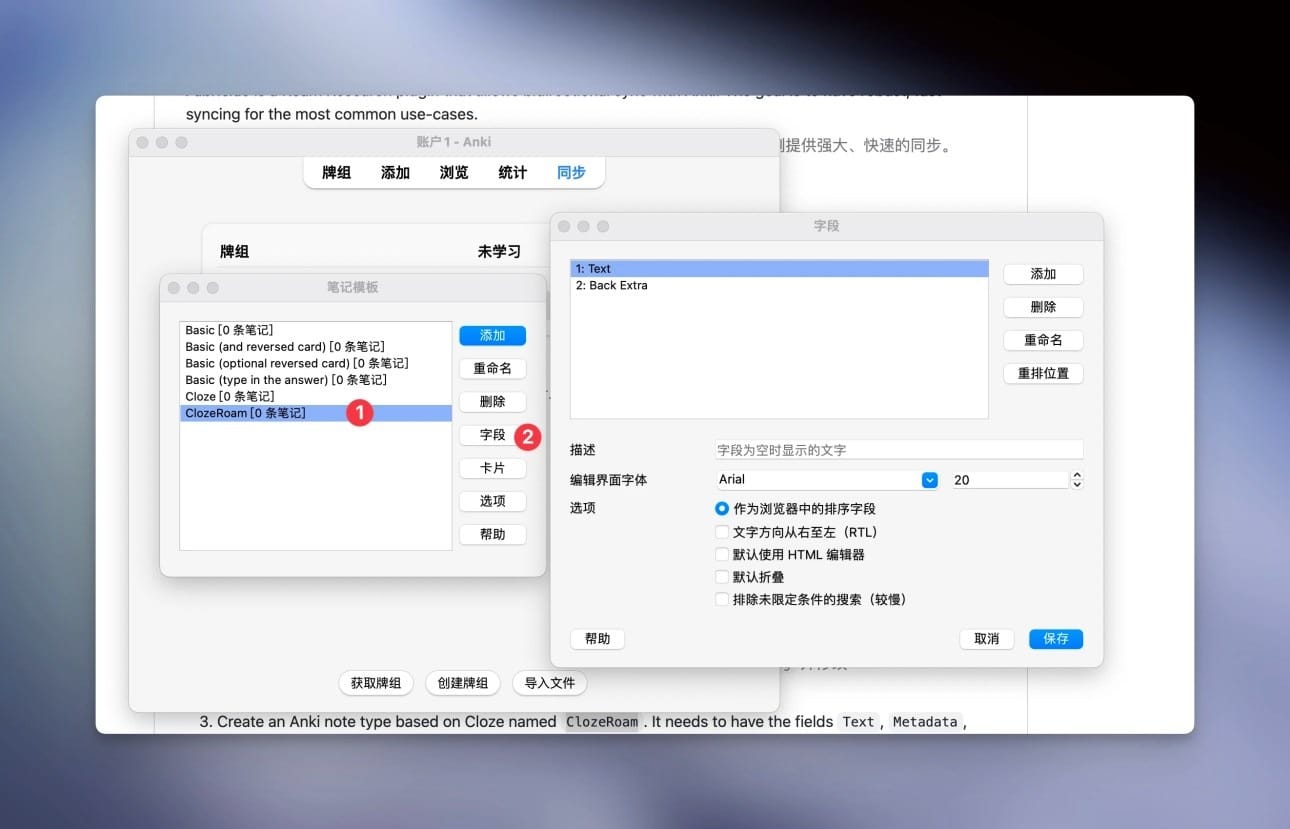Click into the 描述 description text field
Screen dimensions: 1290x829
coord(898,450)
